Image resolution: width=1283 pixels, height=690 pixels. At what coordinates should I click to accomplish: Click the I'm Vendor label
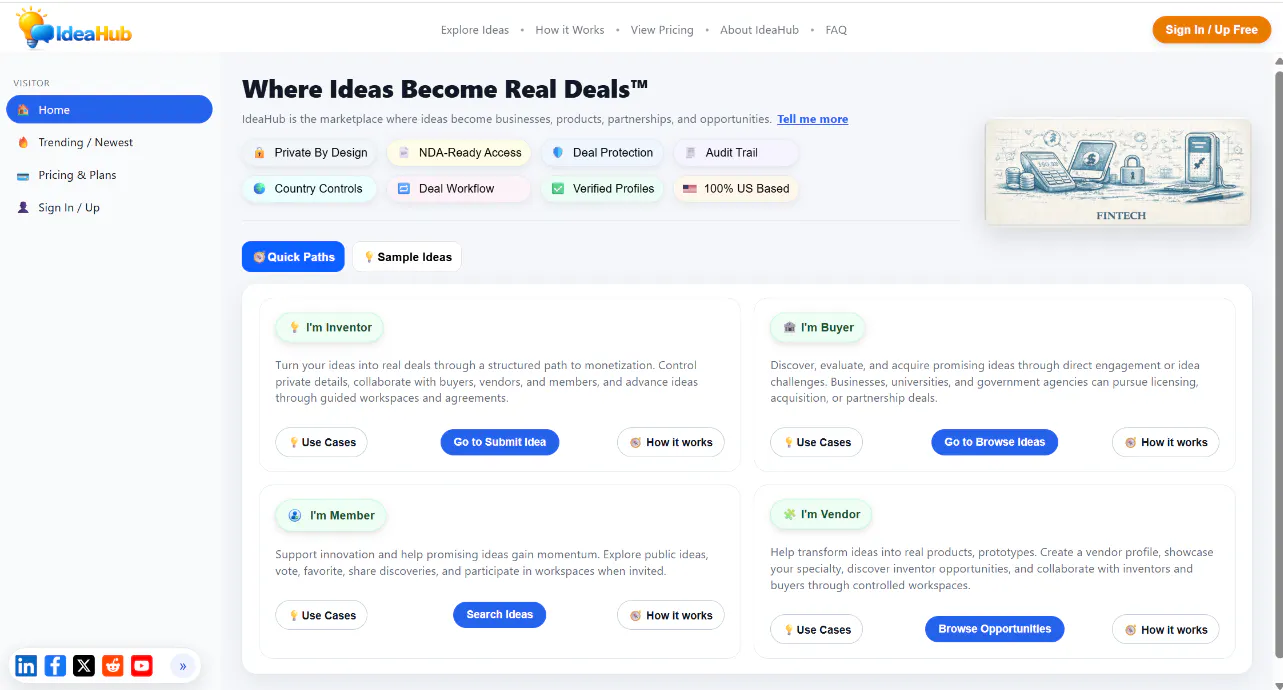821,514
